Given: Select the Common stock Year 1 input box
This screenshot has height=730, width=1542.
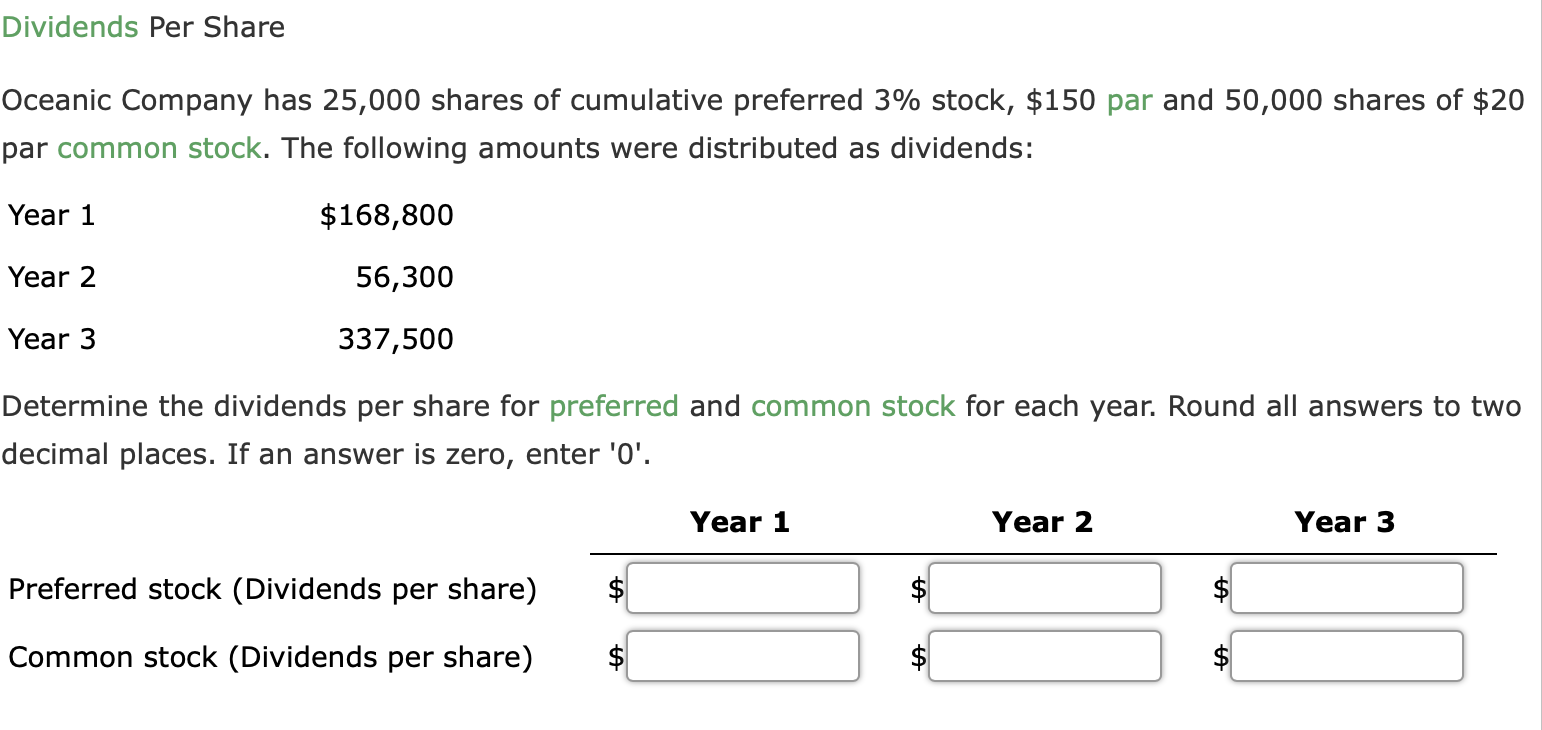Looking at the screenshot, I should click(x=742, y=656).
